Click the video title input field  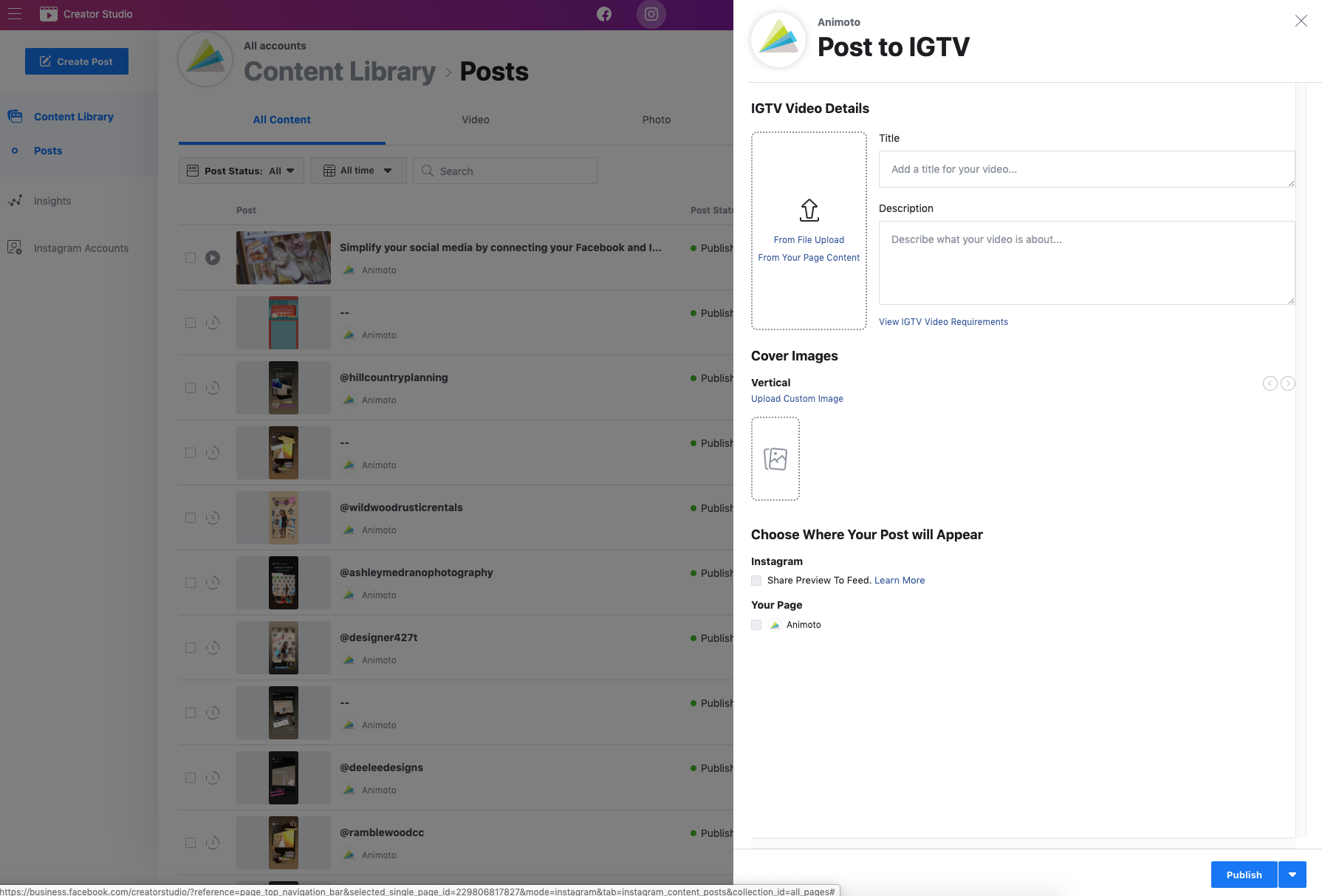pyautogui.click(x=1086, y=169)
